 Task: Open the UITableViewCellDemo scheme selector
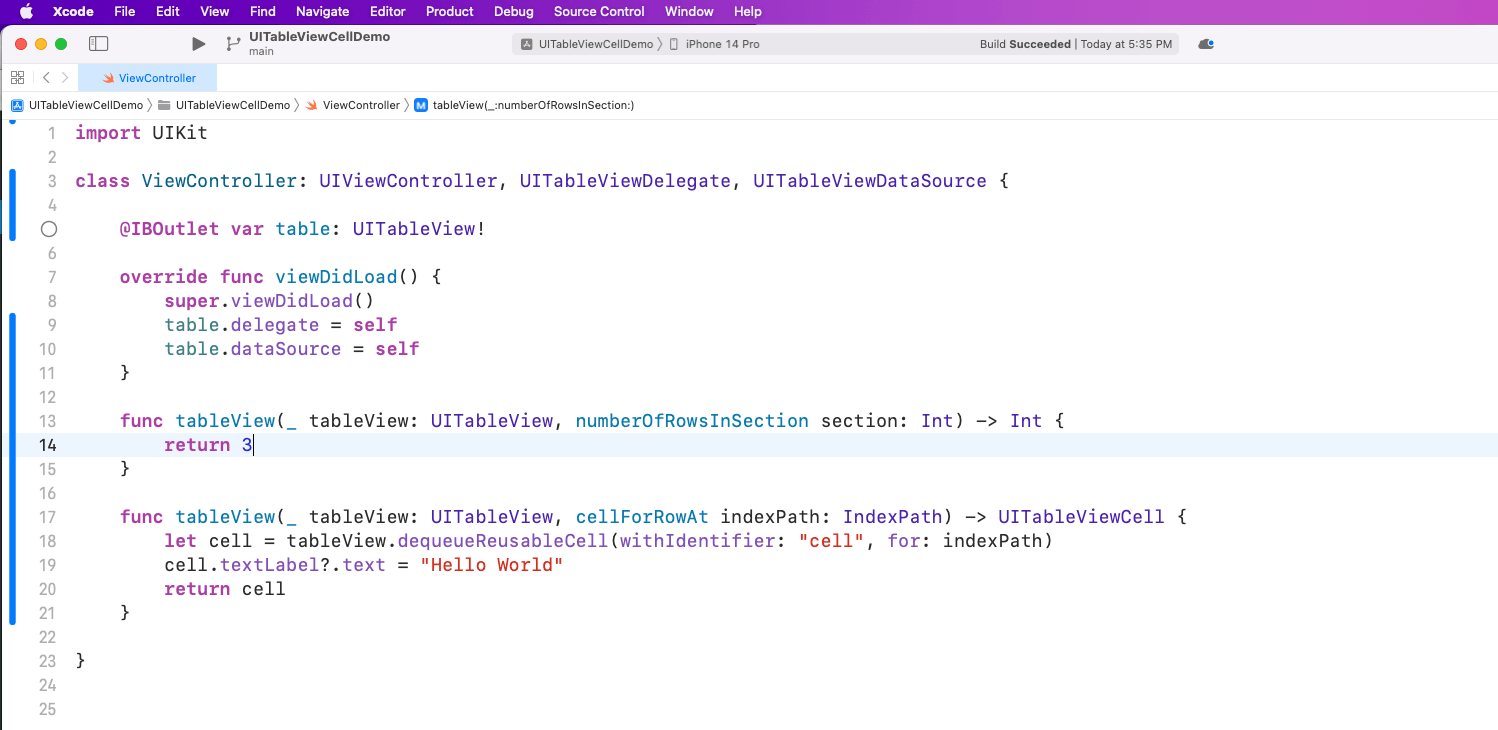(590, 43)
